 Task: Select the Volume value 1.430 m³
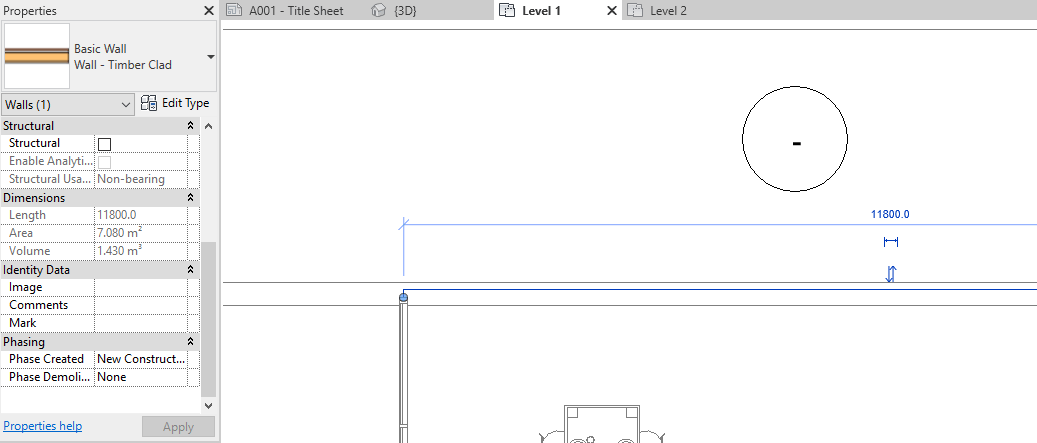click(141, 251)
